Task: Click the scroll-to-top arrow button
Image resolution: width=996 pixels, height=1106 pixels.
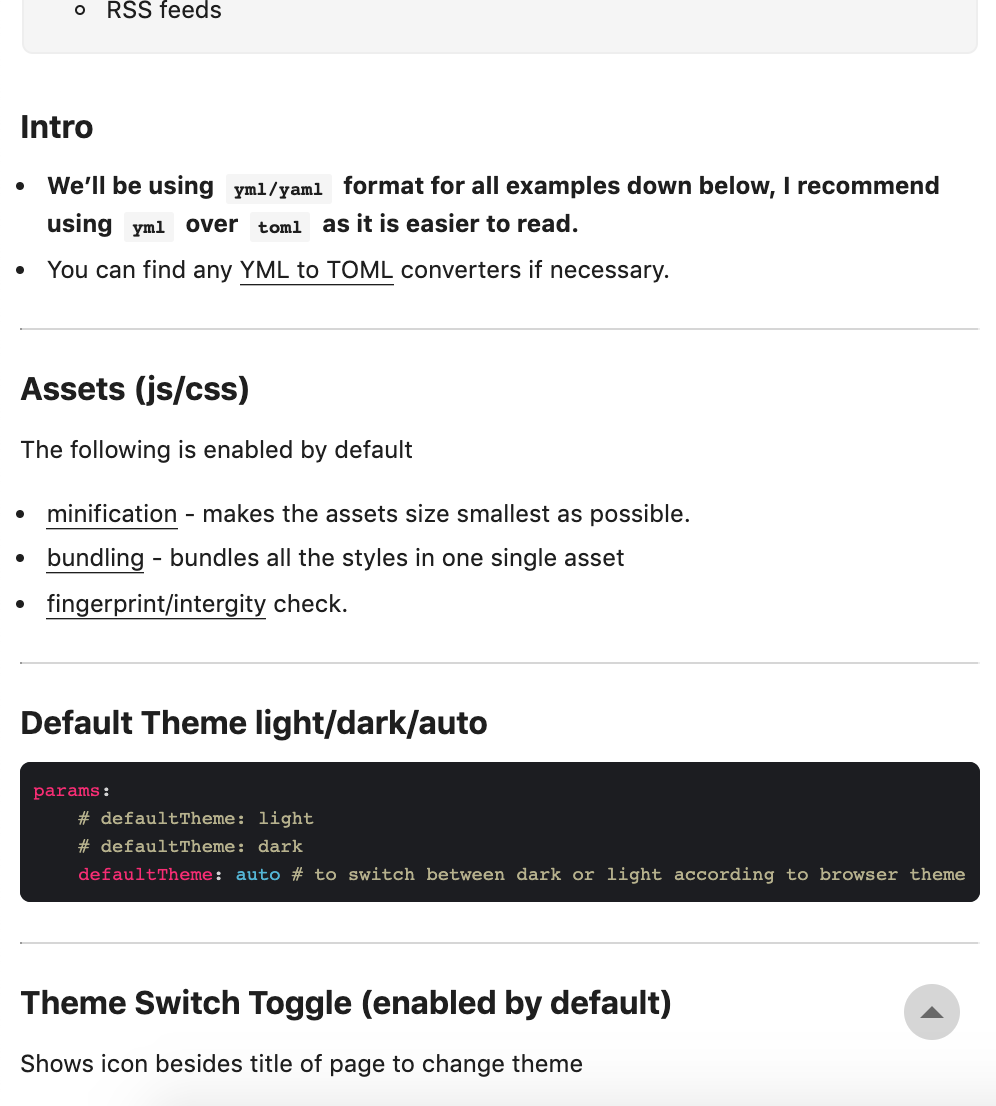Action: tap(931, 1012)
